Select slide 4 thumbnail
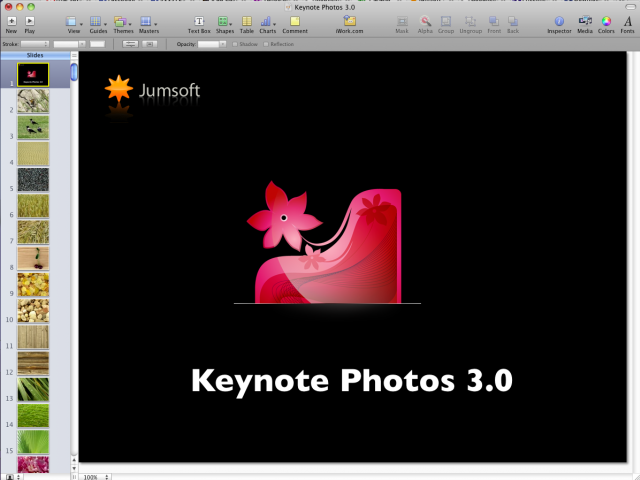This screenshot has height=480, width=640. click(x=33, y=153)
